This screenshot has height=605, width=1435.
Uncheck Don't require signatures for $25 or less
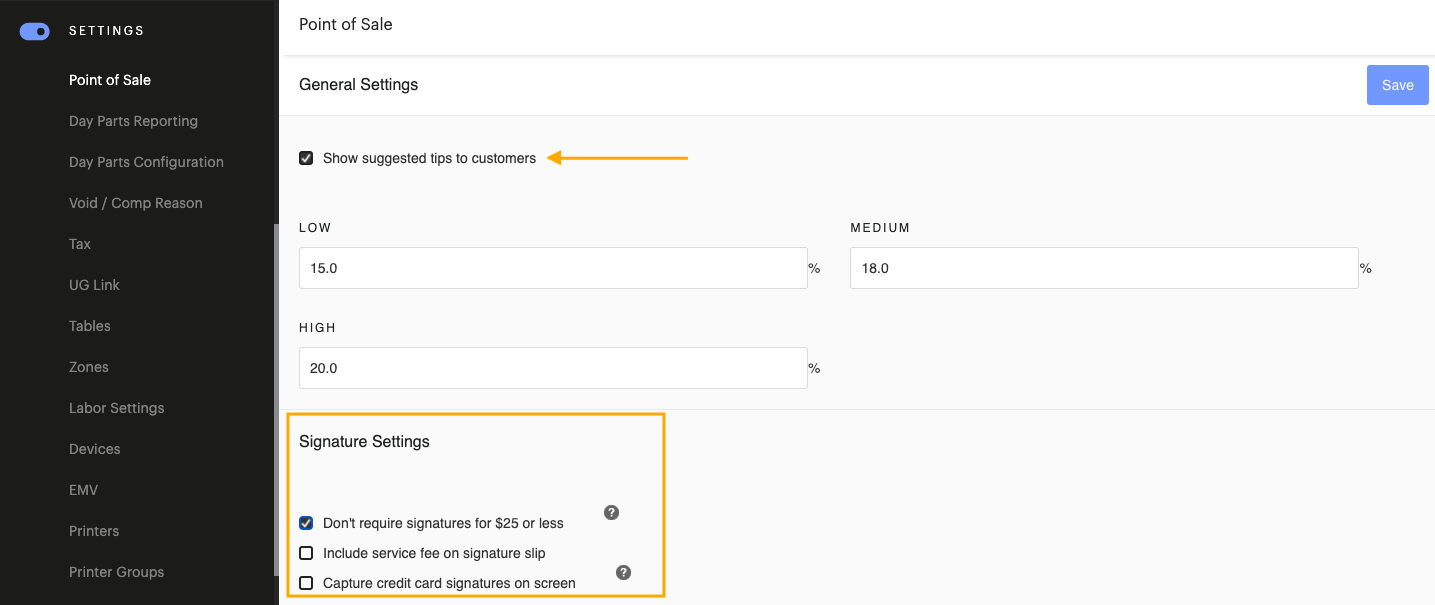(306, 523)
